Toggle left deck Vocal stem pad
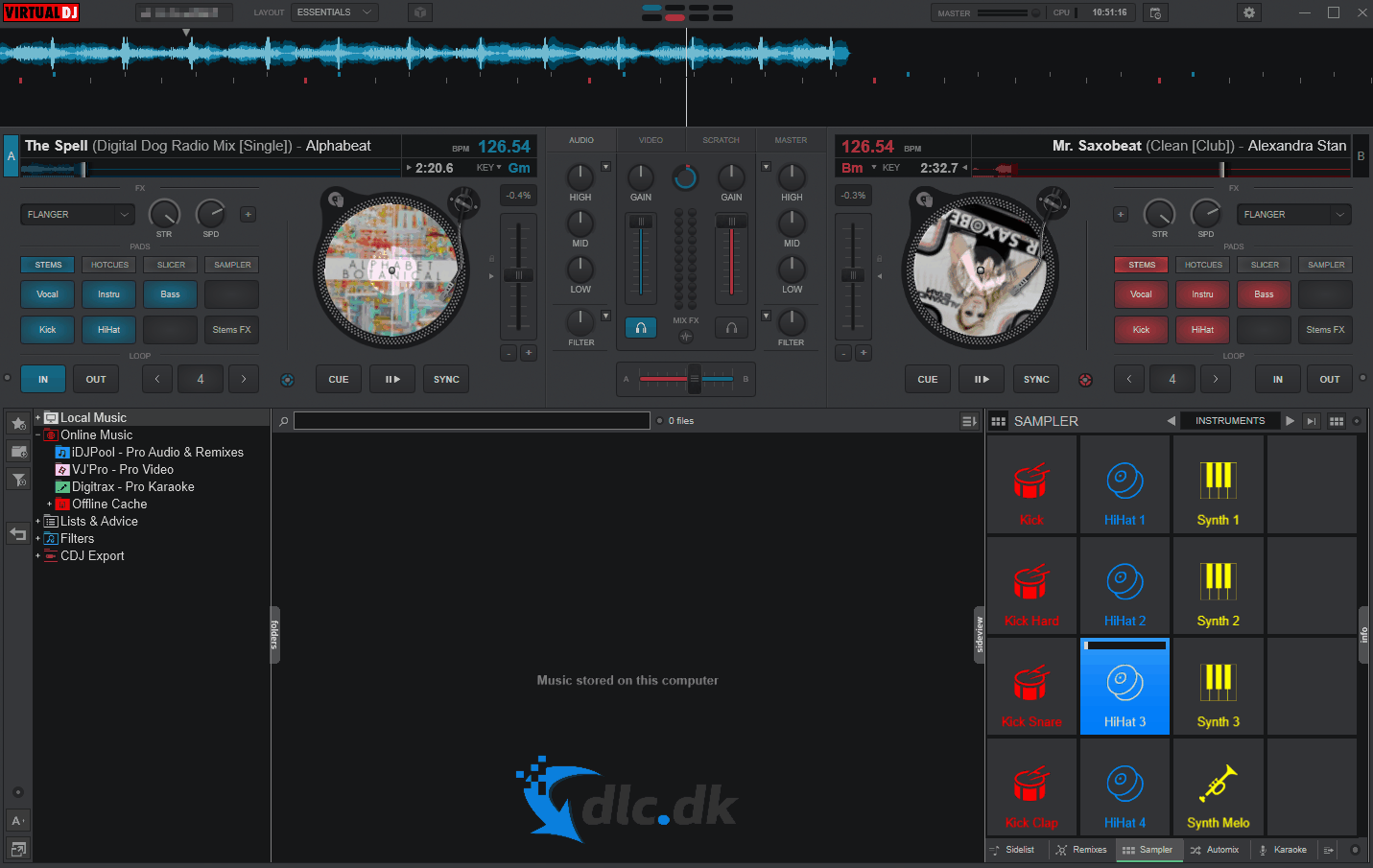The image size is (1373, 868). pos(47,294)
